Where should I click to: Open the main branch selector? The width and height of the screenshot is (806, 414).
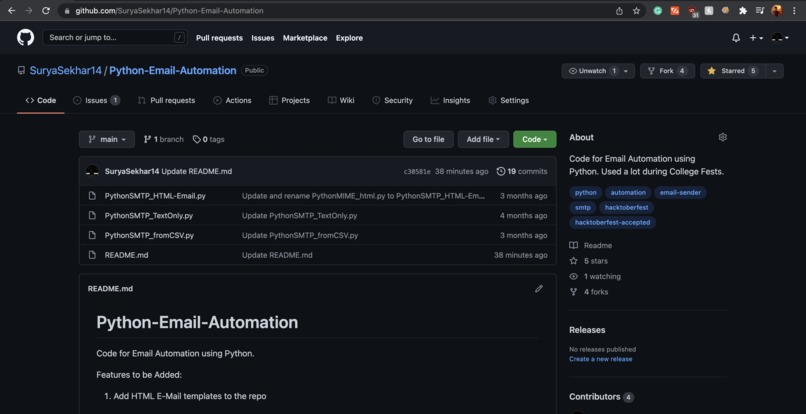tap(107, 139)
